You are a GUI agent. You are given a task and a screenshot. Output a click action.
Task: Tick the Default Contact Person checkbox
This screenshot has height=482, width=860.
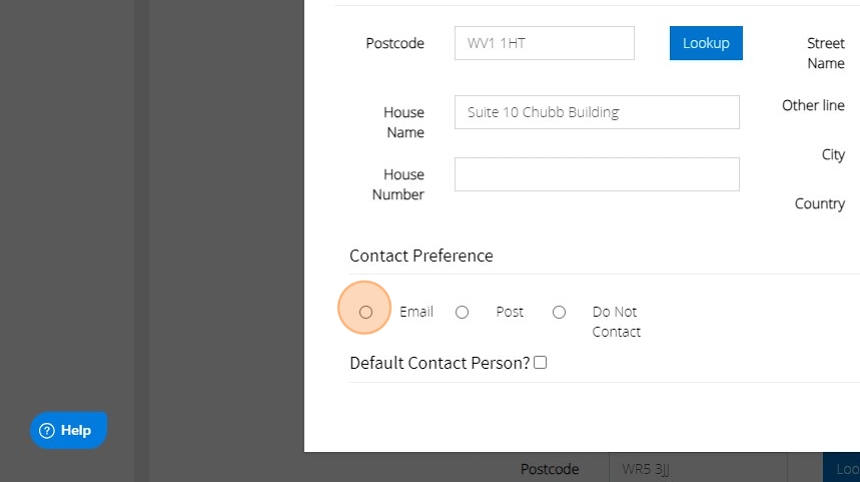click(541, 363)
